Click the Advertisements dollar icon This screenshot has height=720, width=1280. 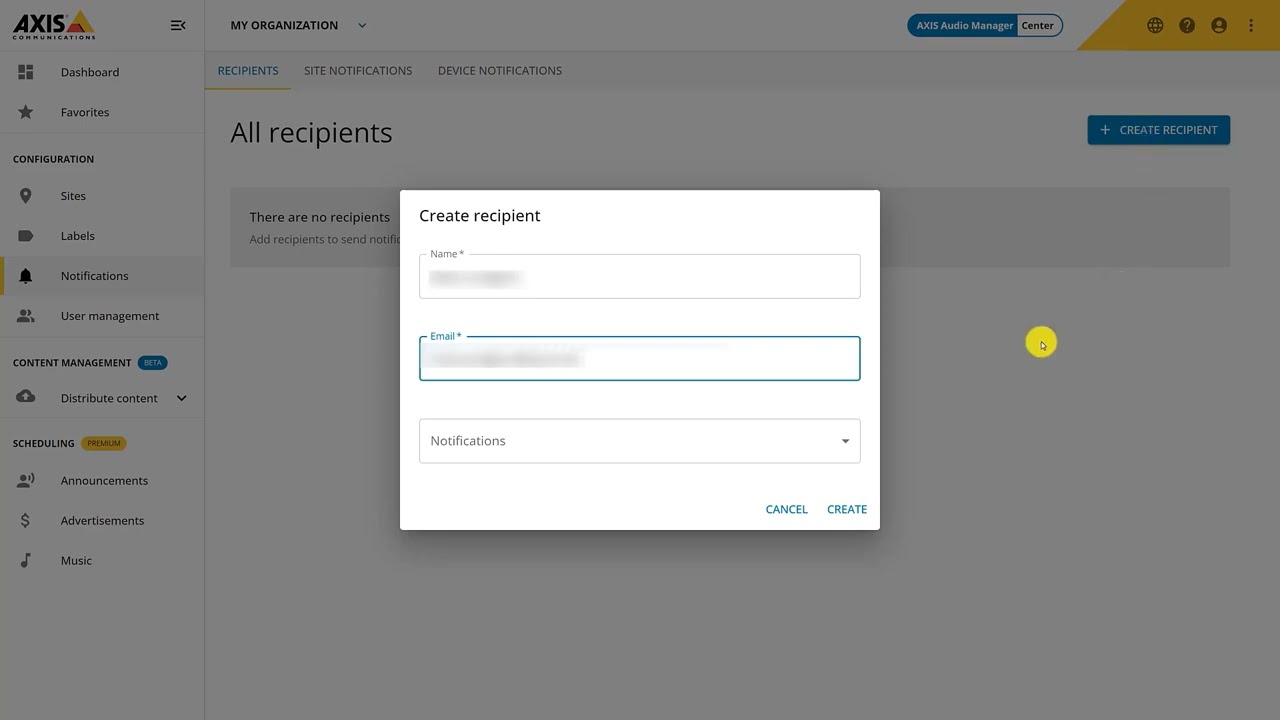point(26,521)
